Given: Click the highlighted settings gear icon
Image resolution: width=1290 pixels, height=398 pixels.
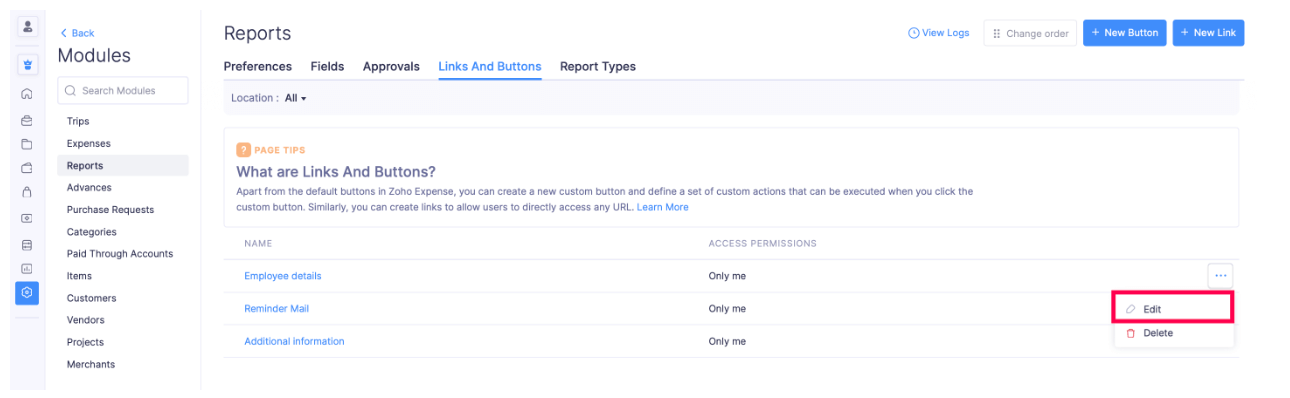Looking at the screenshot, I should click(27, 293).
